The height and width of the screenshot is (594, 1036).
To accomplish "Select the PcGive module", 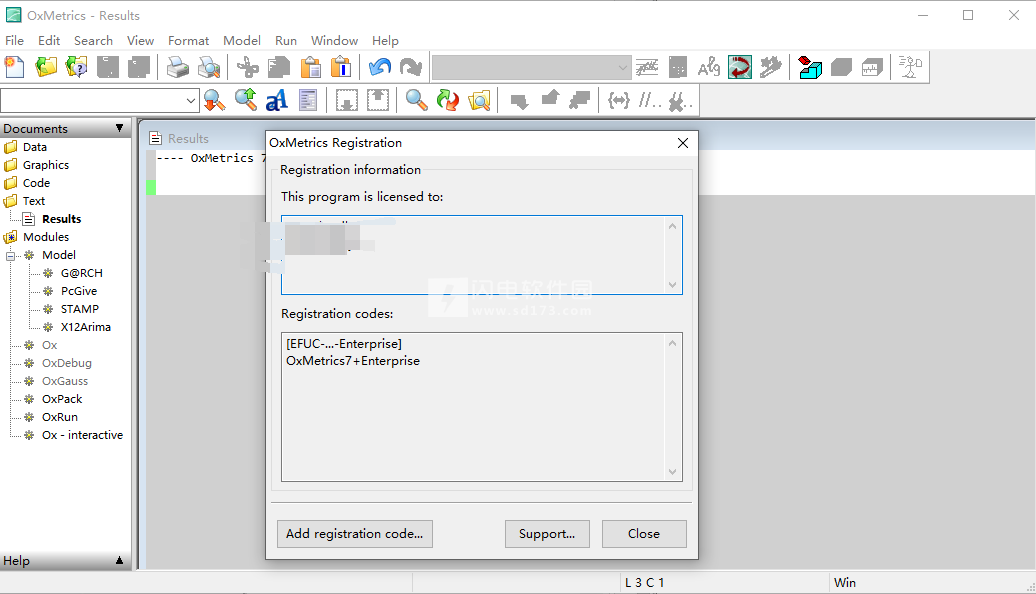I will pyautogui.click(x=79, y=291).
